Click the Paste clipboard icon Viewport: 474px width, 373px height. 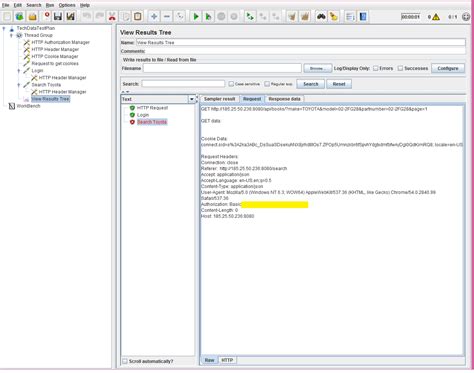click(x=138, y=16)
